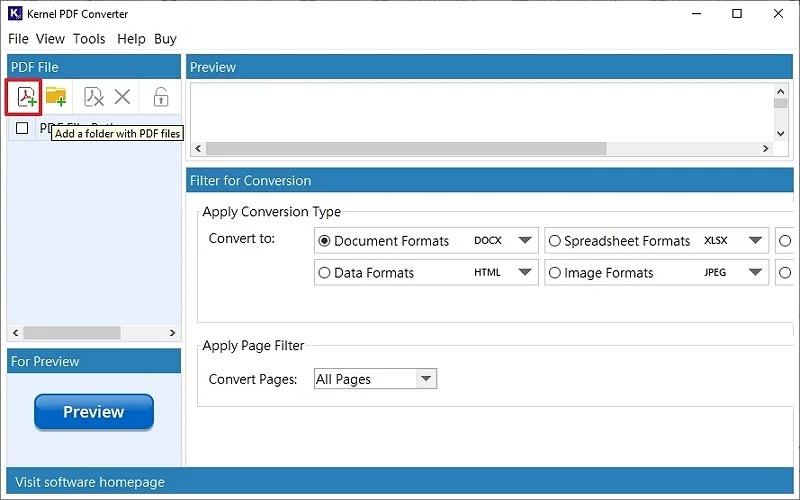800x500 pixels.
Task: Click the For Preview panel header
Action: 94,361
